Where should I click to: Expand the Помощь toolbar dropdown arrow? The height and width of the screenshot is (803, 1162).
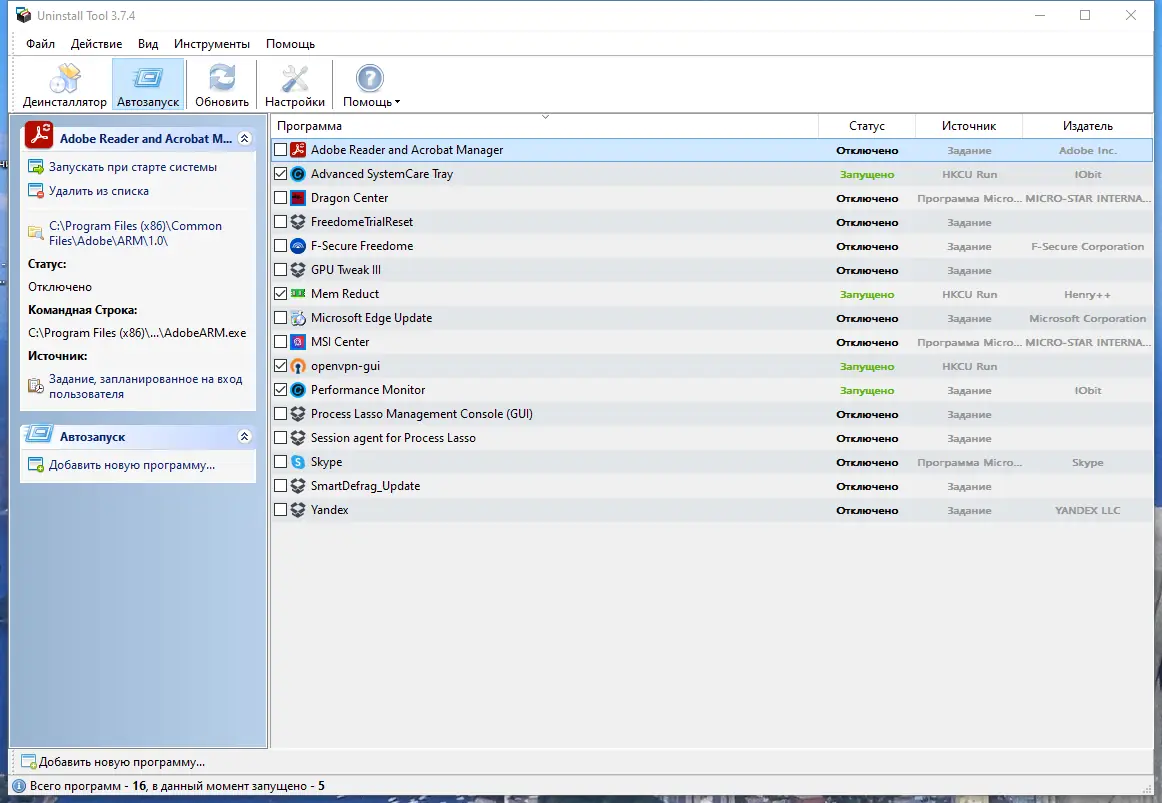[397, 102]
